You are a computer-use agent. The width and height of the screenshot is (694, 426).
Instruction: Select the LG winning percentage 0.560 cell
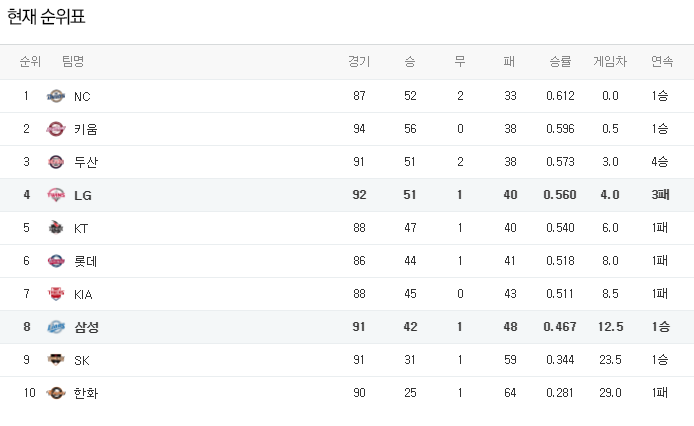click(560, 195)
